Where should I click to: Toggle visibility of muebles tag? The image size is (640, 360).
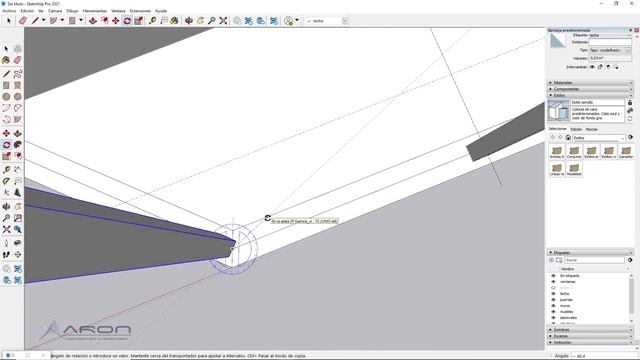pyautogui.click(x=553, y=311)
